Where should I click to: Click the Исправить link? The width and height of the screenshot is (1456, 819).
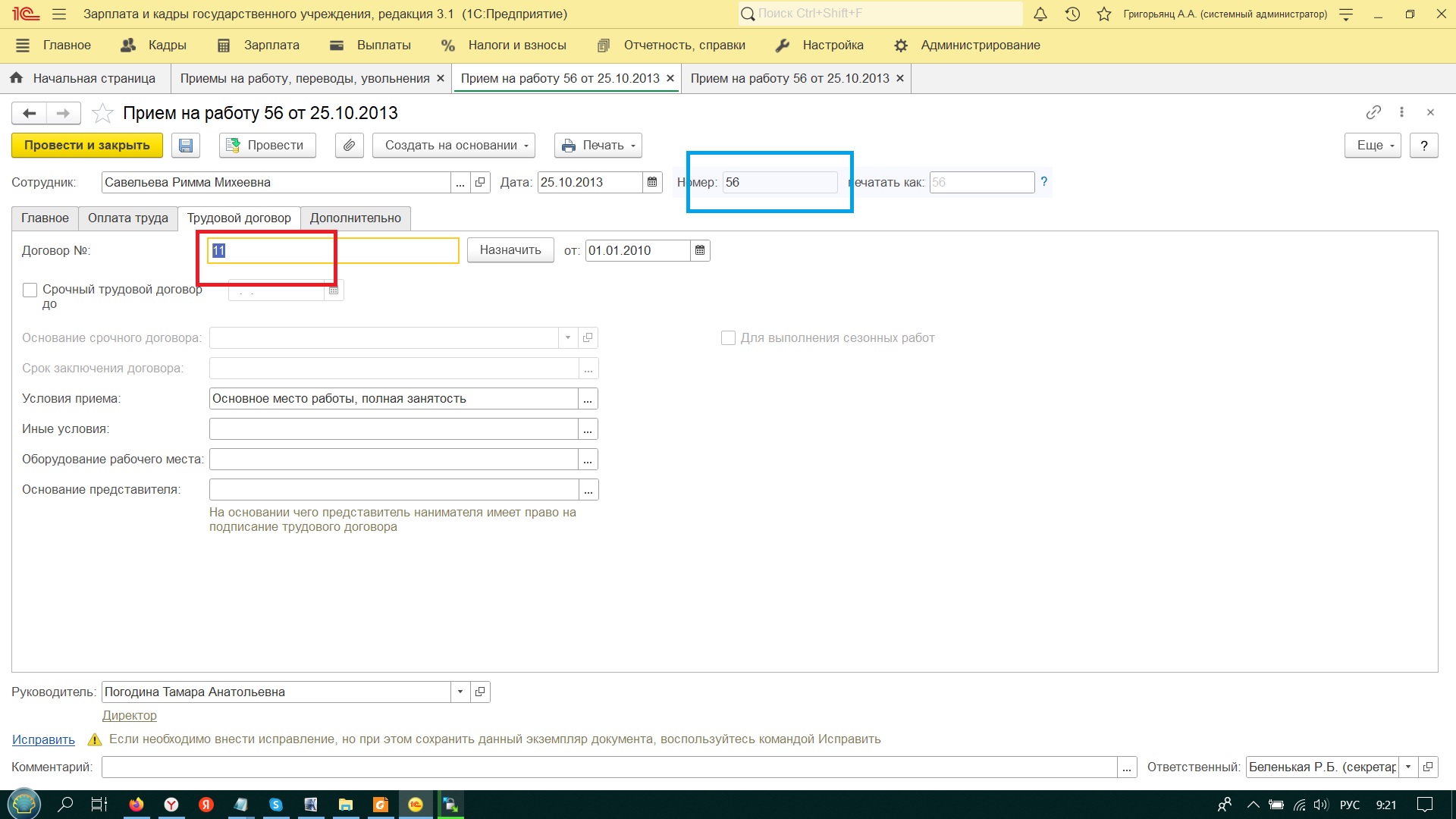(x=43, y=739)
